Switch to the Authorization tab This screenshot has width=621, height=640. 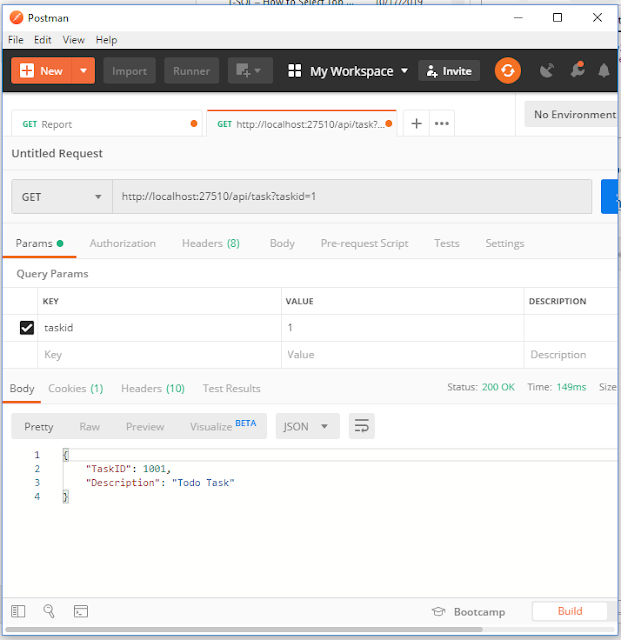[122, 243]
